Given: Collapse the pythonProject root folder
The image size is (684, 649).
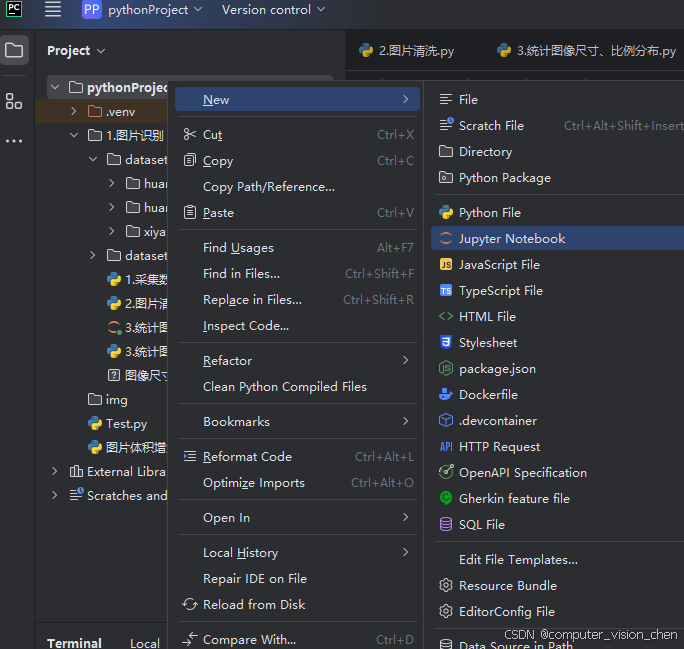Looking at the screenshot, I should (55, 87).
